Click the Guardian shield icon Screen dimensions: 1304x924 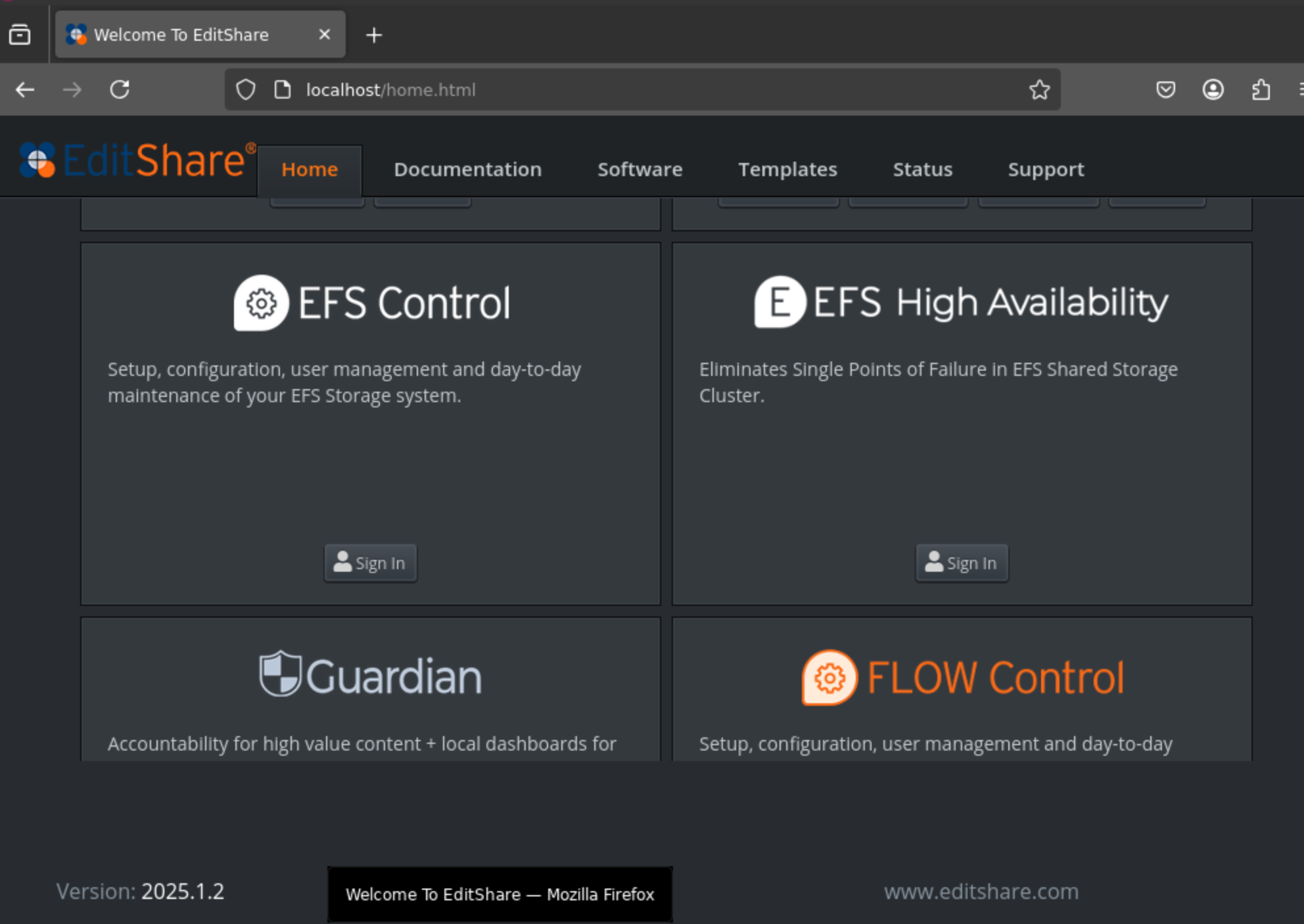(x=280, y=674)
